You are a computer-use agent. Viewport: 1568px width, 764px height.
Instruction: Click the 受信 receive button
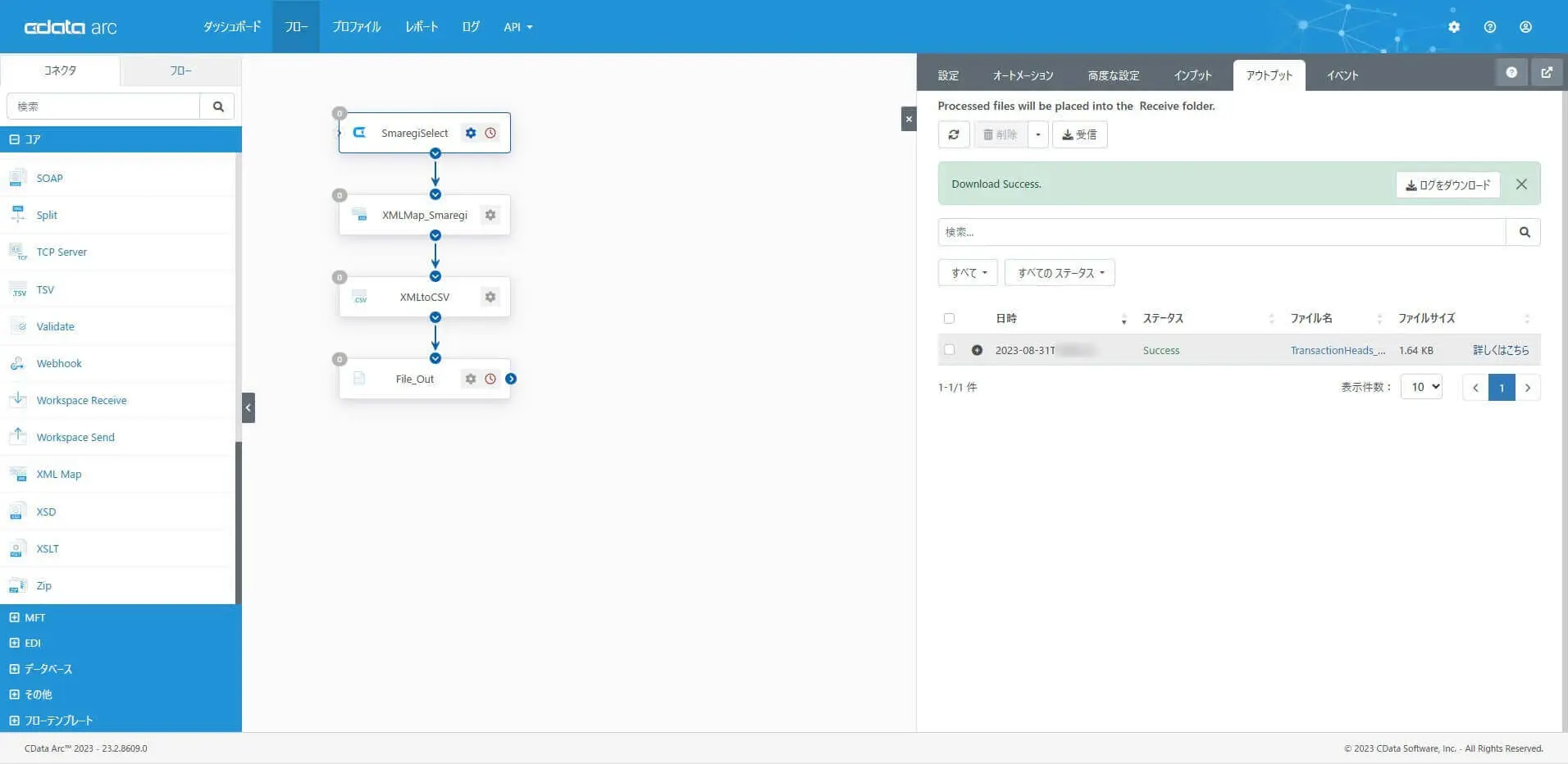pyautogui.click(x=1079, y=134)
